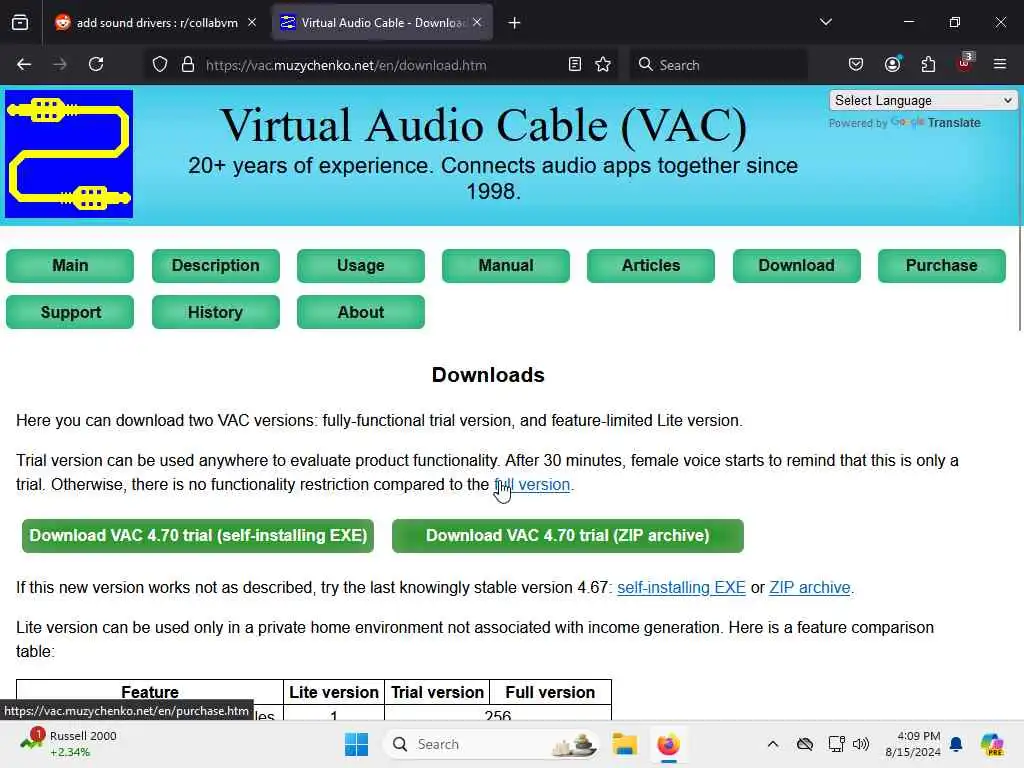Image resolution: width=1024 pixels, height=768 pixels.
Task: Click the Windows taskbar search box
Action: pyautogui.click(x=492, y=744)
